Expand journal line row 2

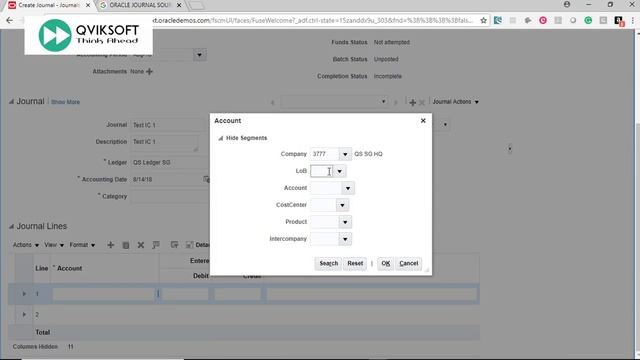(24, 314)
